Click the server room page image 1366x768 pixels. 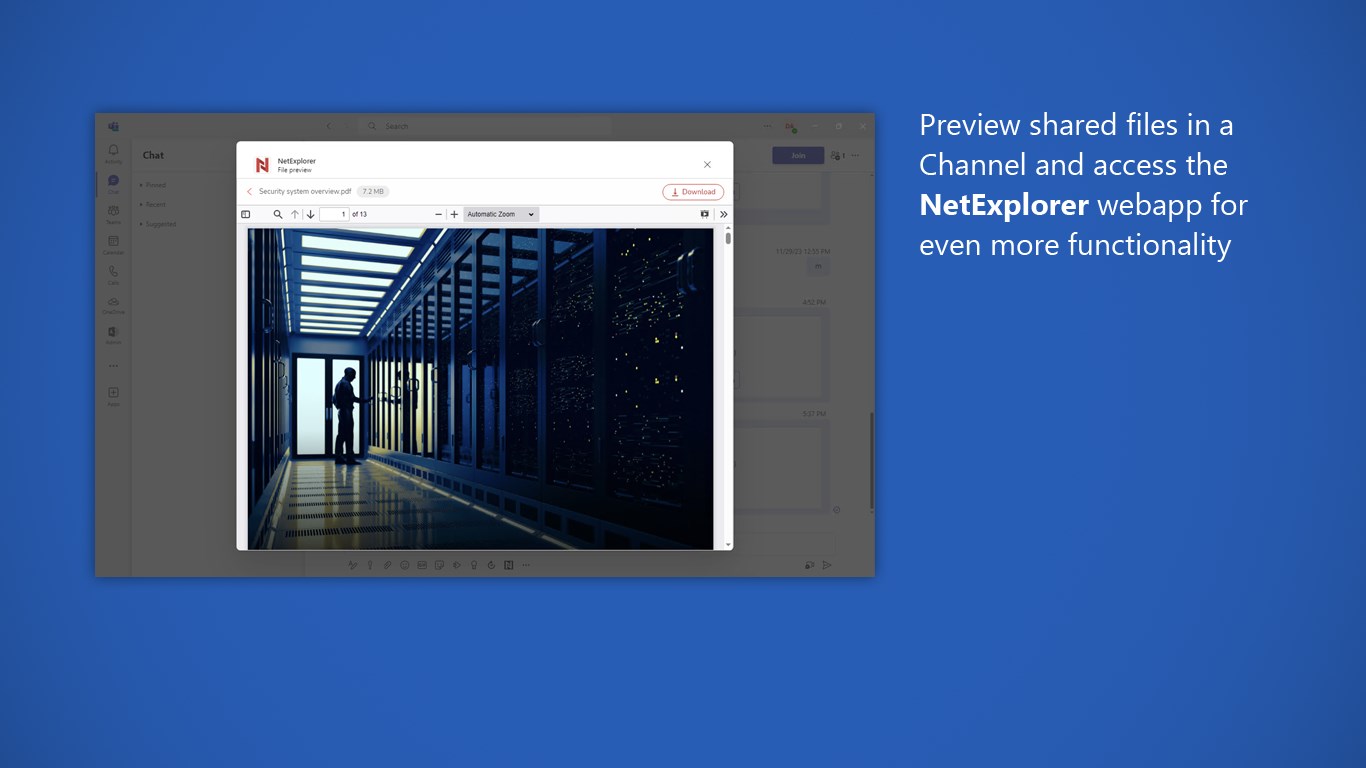point(481,388)
